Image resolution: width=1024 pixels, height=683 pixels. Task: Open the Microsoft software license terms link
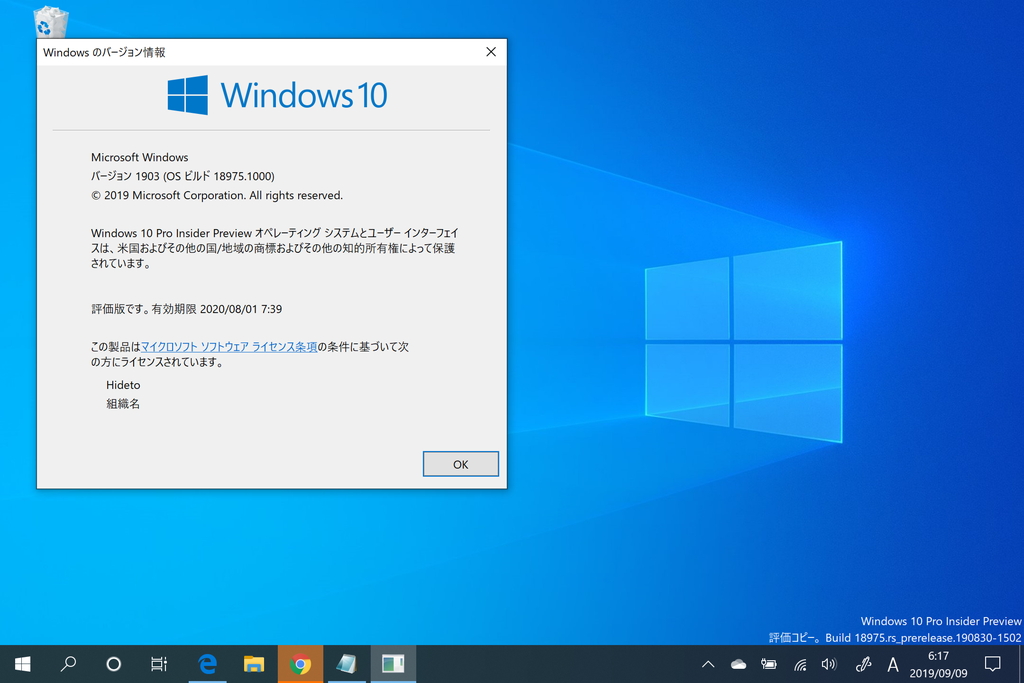229,346
